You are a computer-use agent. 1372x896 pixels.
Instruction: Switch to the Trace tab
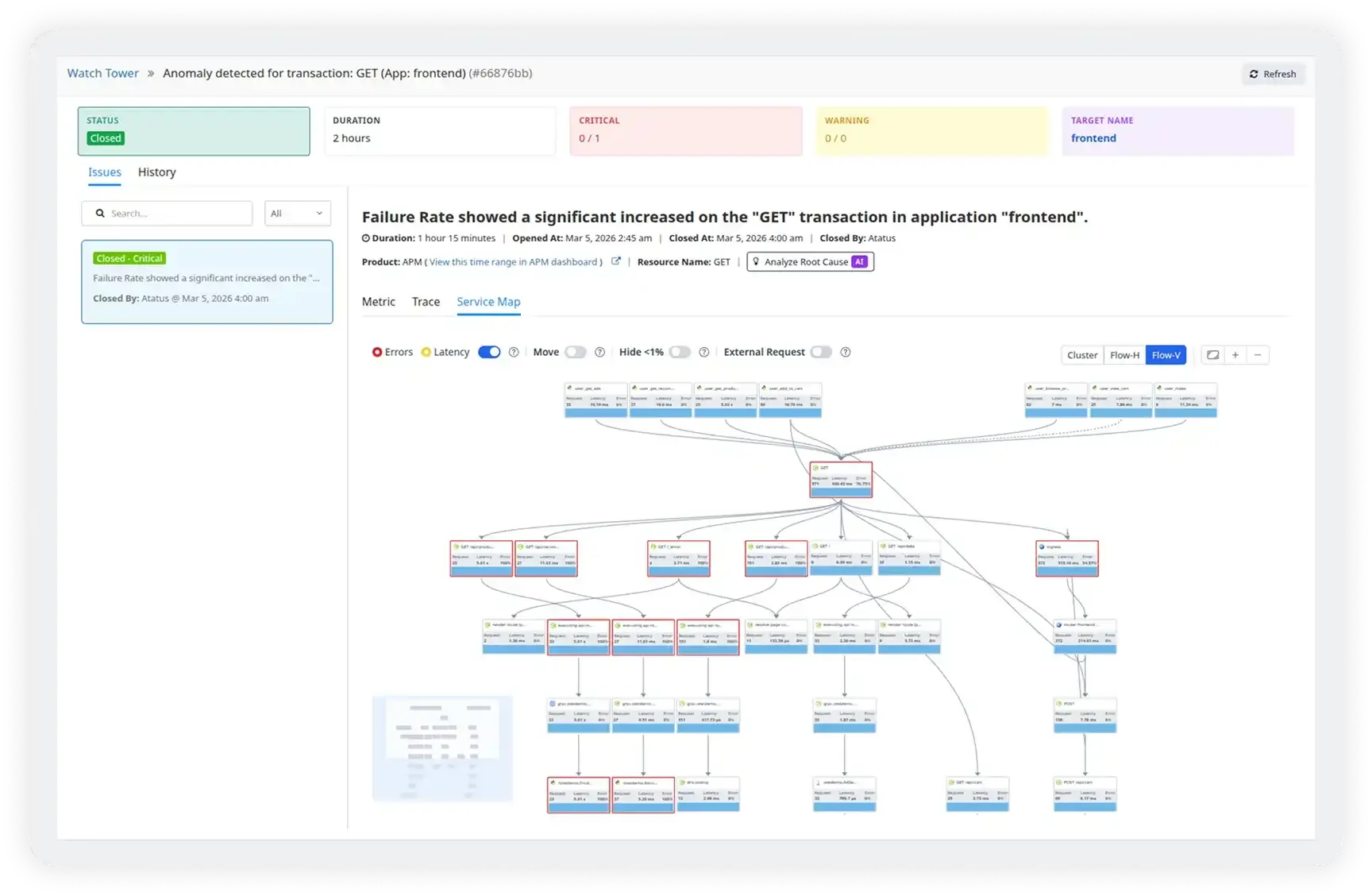coord(426,302)
